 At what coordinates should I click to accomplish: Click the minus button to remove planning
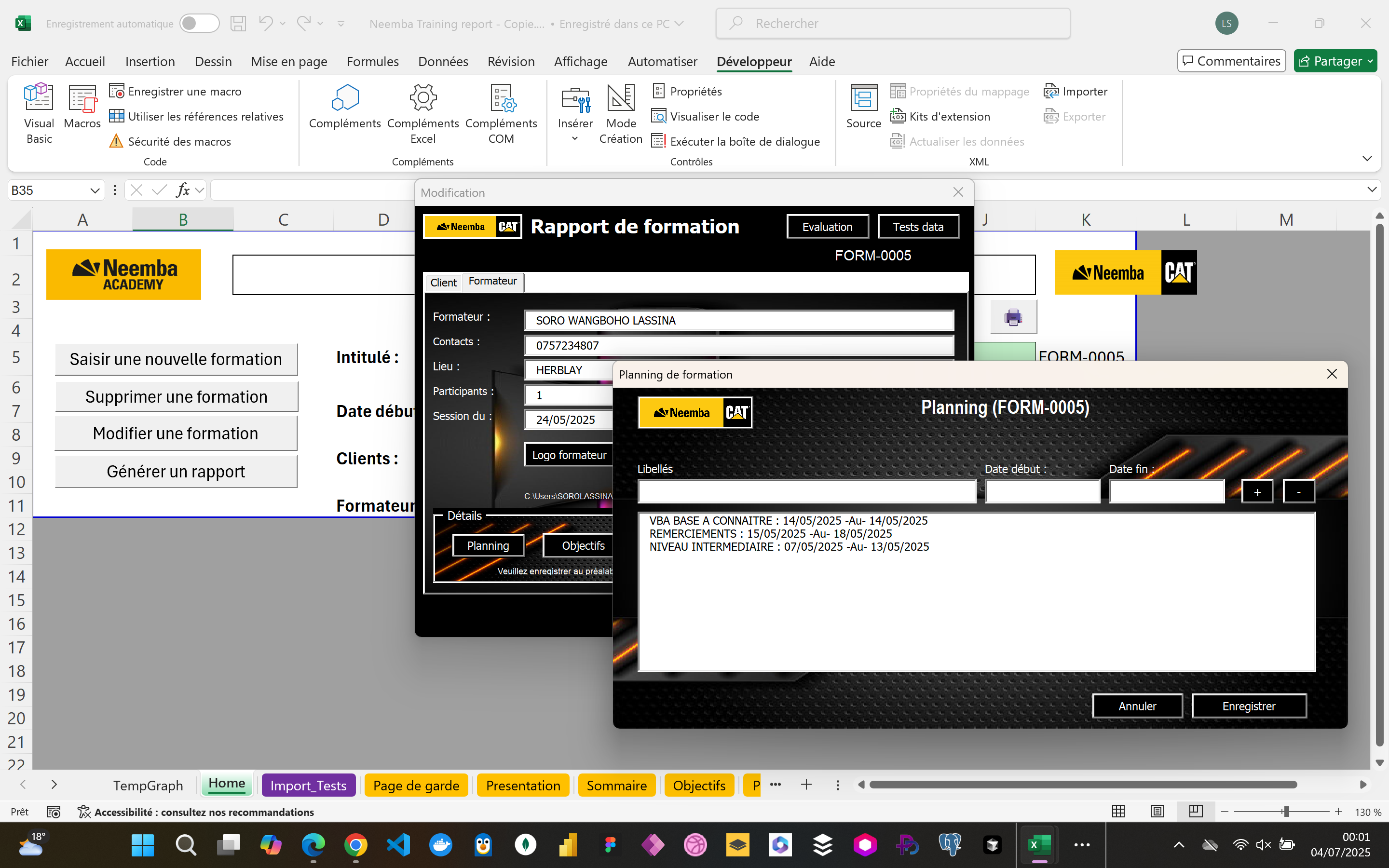tap(1298, 491)
